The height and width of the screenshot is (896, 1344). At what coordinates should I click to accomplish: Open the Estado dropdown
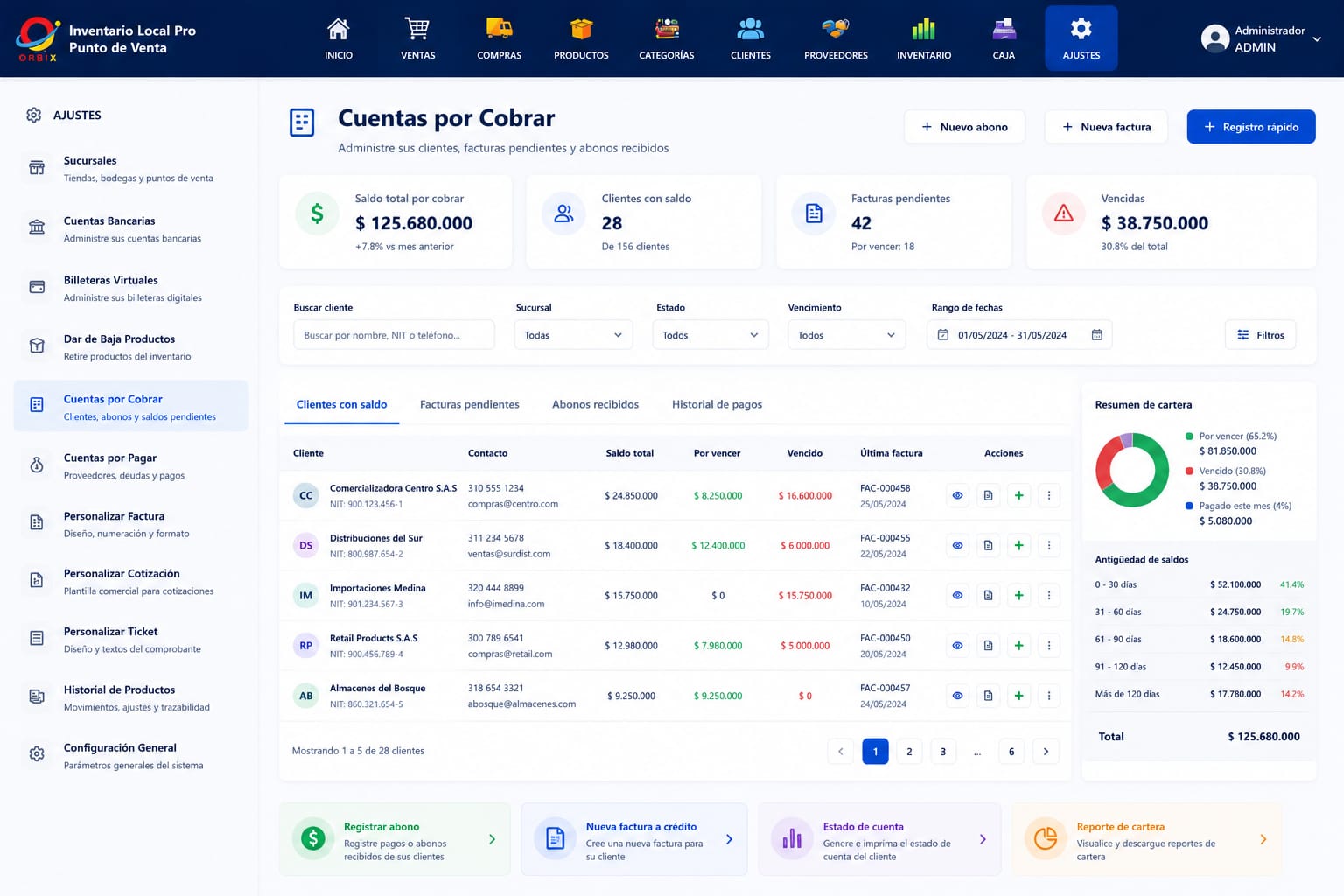coord(710,335)
